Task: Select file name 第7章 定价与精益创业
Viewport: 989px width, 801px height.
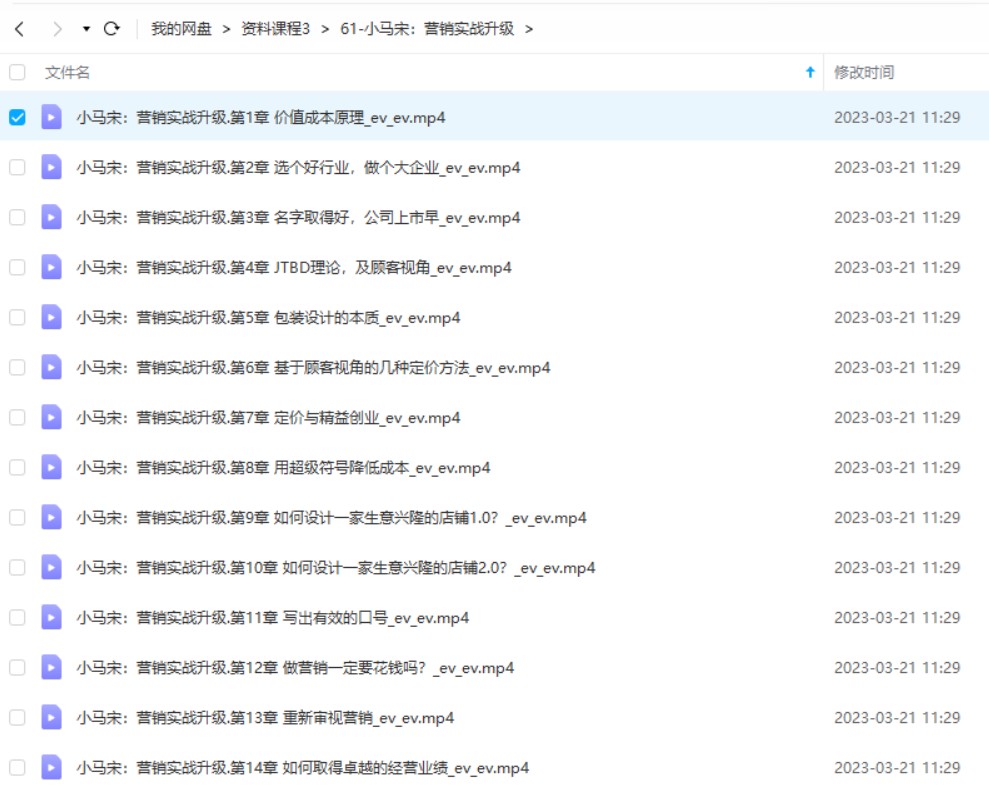Action: click(269, 418)
